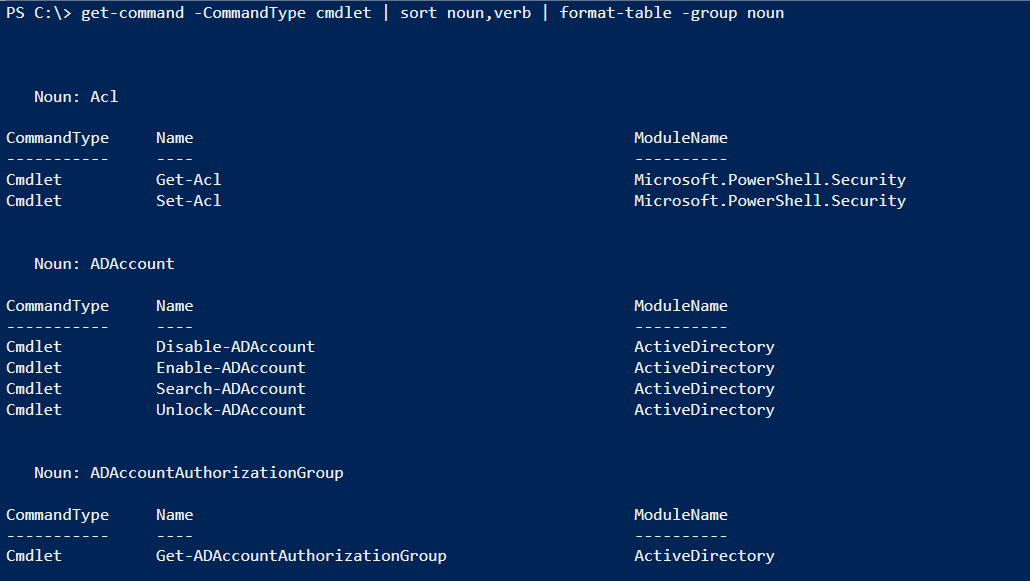Click the 'Noun: ADAccount' group heading
Screen dimensions: 1030x581
pos(104,264)
